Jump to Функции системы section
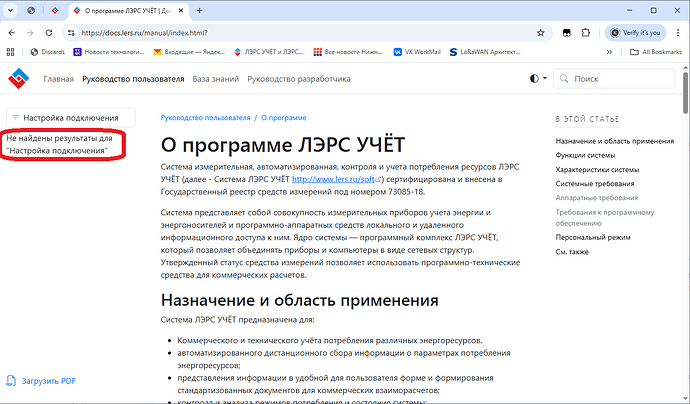 585,155
